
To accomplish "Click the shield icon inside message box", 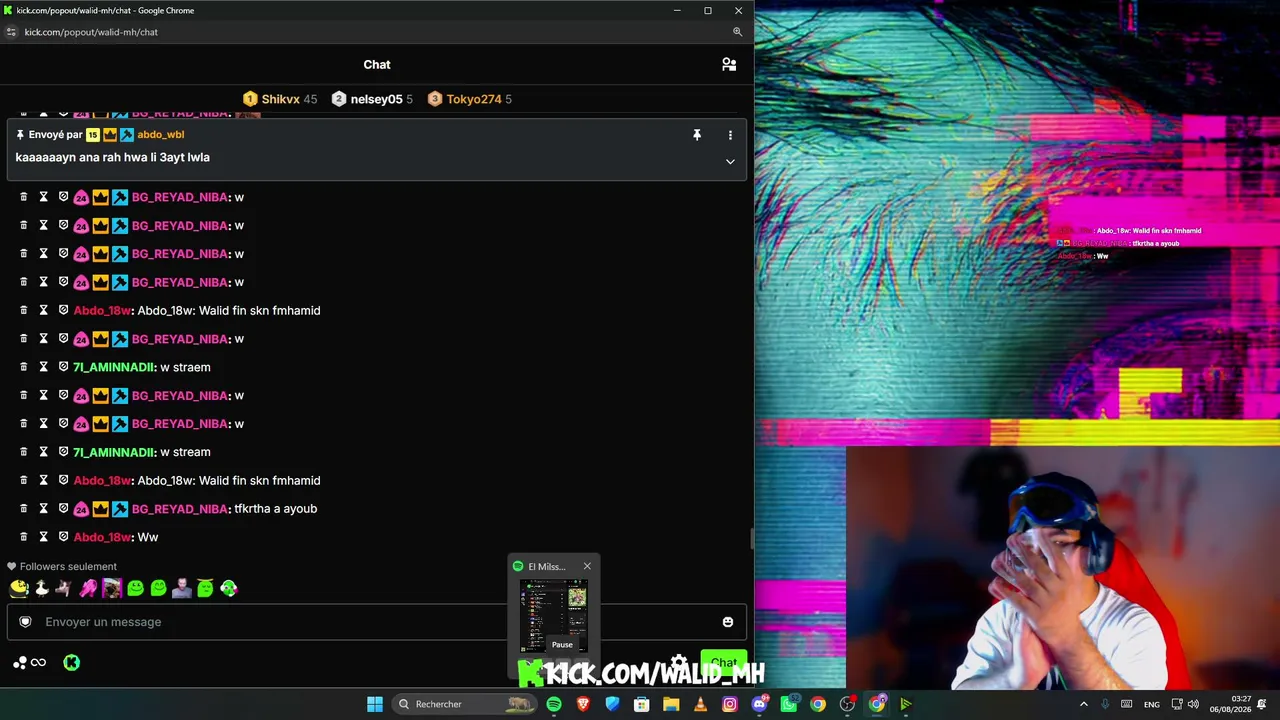I will pyautogui.click(x=26, y=622).
